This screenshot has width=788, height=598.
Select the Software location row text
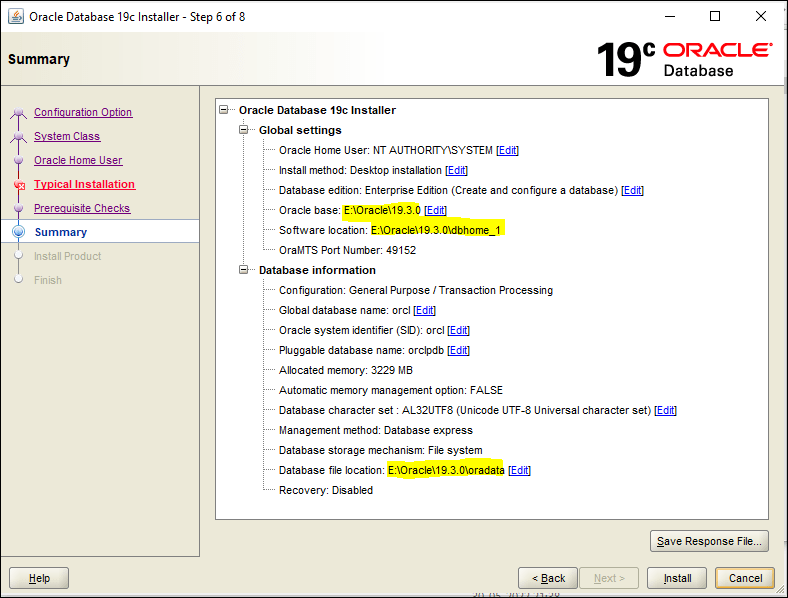390,230
